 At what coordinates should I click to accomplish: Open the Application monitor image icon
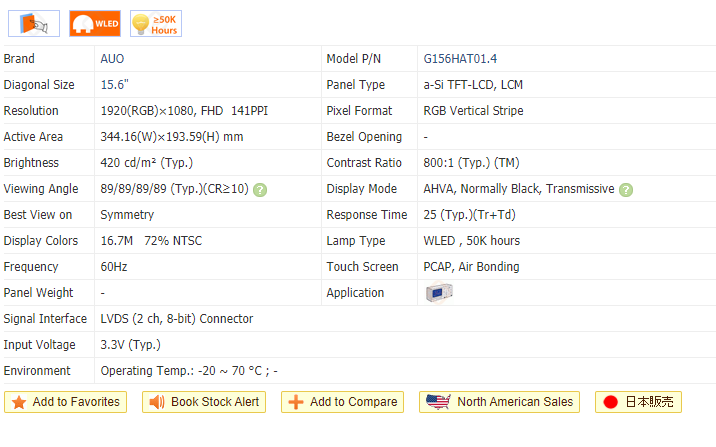pyautogui.click(x=440, y=293)
